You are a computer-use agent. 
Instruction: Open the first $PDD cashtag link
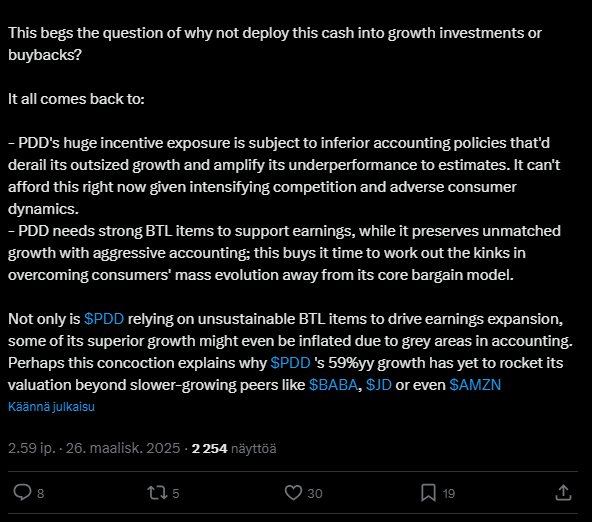pos(104,319)
